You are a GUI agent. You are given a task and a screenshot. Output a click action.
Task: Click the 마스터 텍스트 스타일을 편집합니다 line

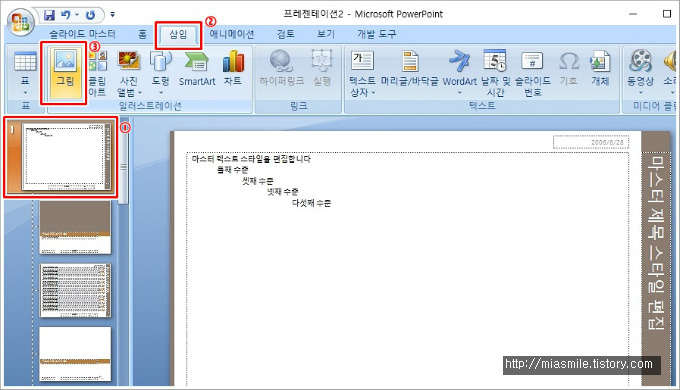tap(251, 159)
